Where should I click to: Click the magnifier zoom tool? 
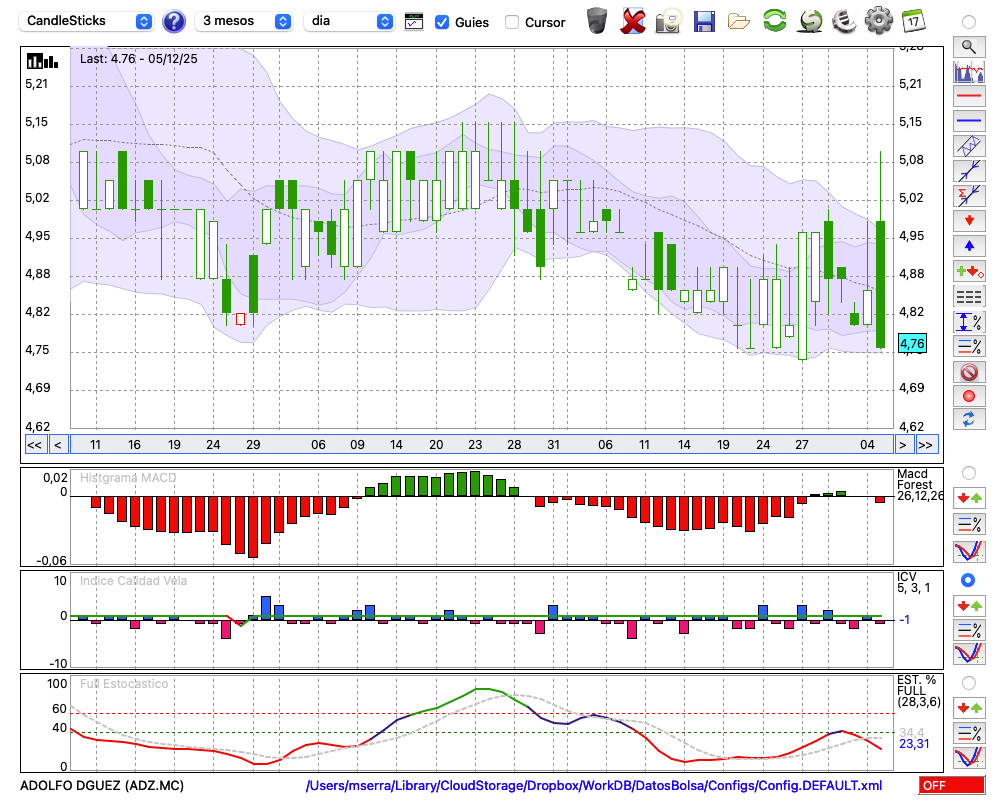[x=968, y=46]
